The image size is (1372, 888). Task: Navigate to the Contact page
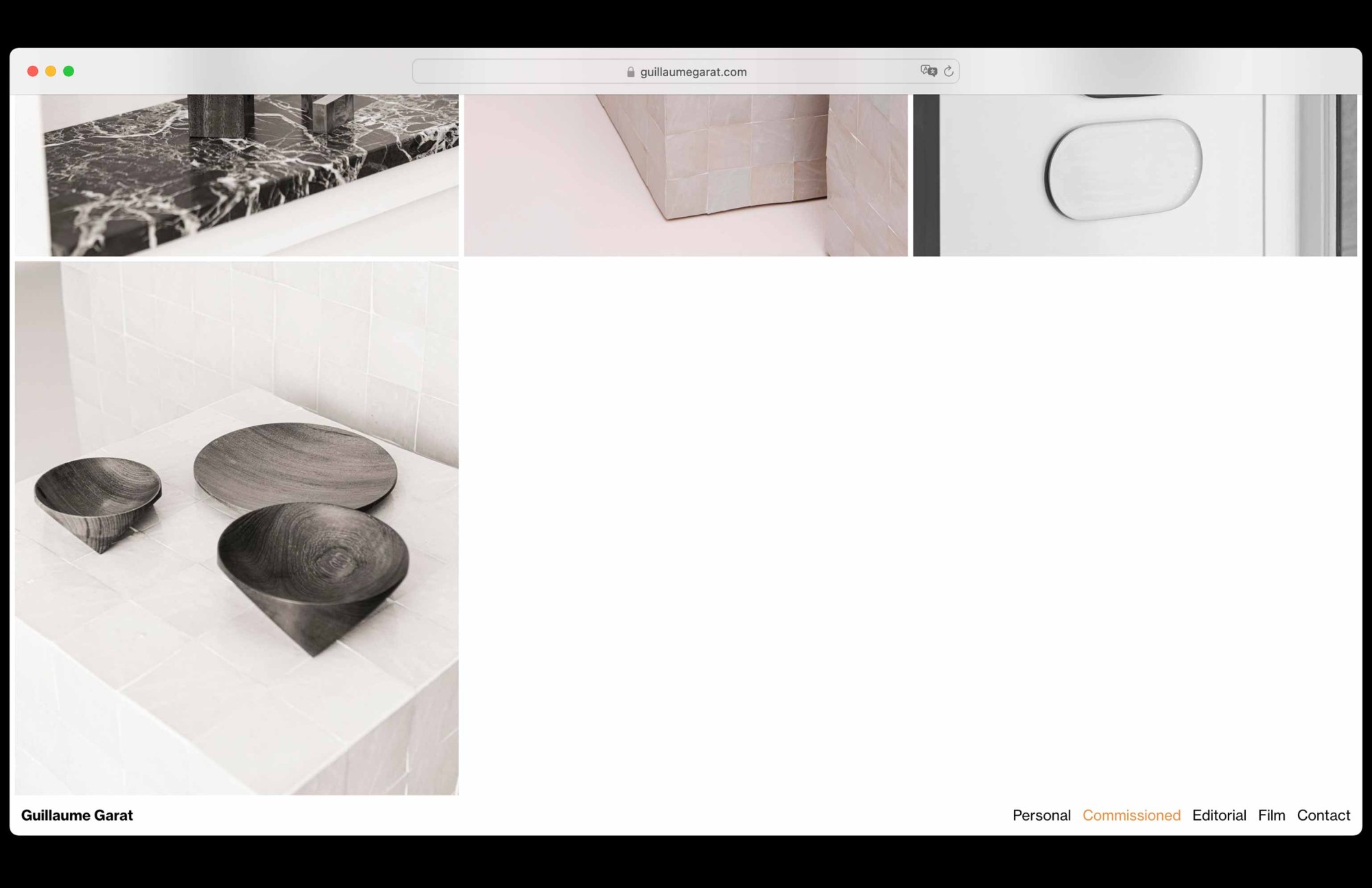pyautogui.click(x=1323, y=815)
